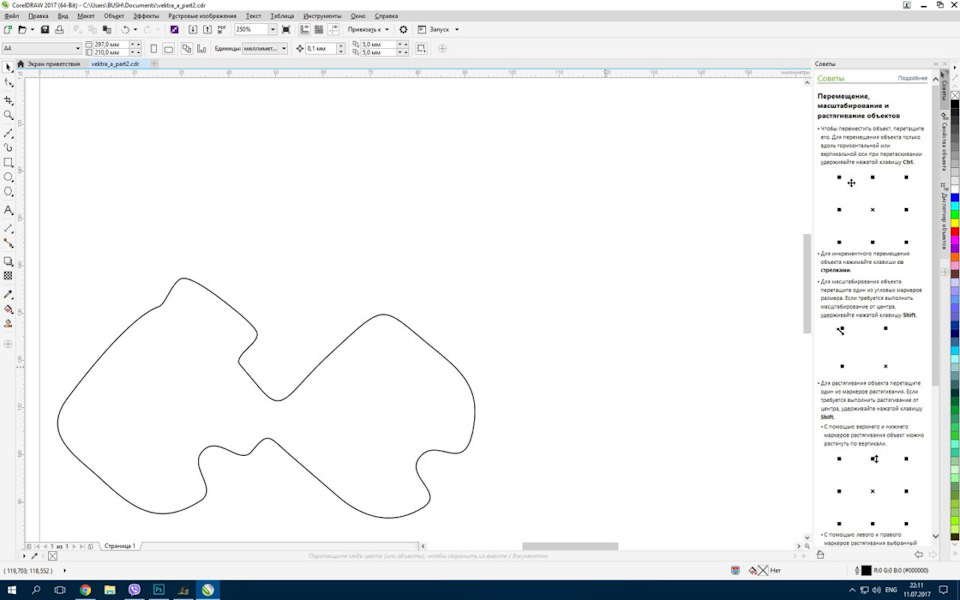The width and height of the screenshot is (960, 600).
Task: Open the Options gear icon
Action: point(403,29)
